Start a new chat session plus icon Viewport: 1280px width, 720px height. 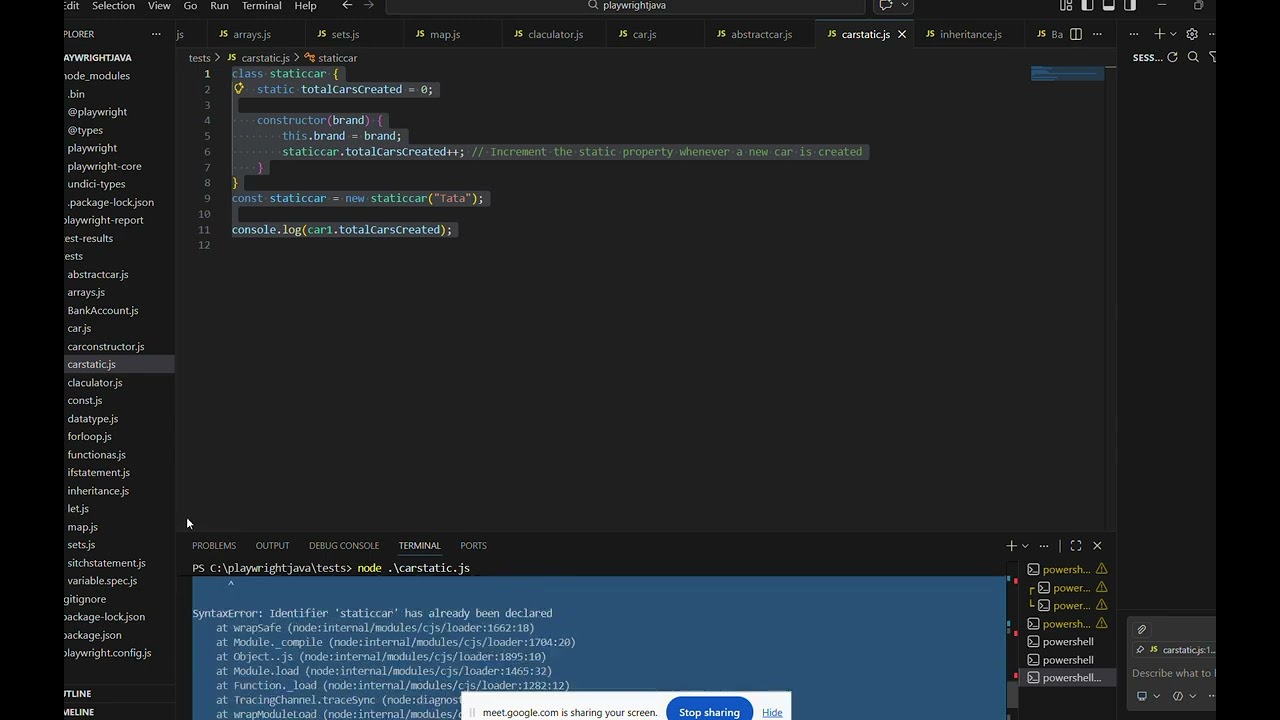pos(1160,34)
